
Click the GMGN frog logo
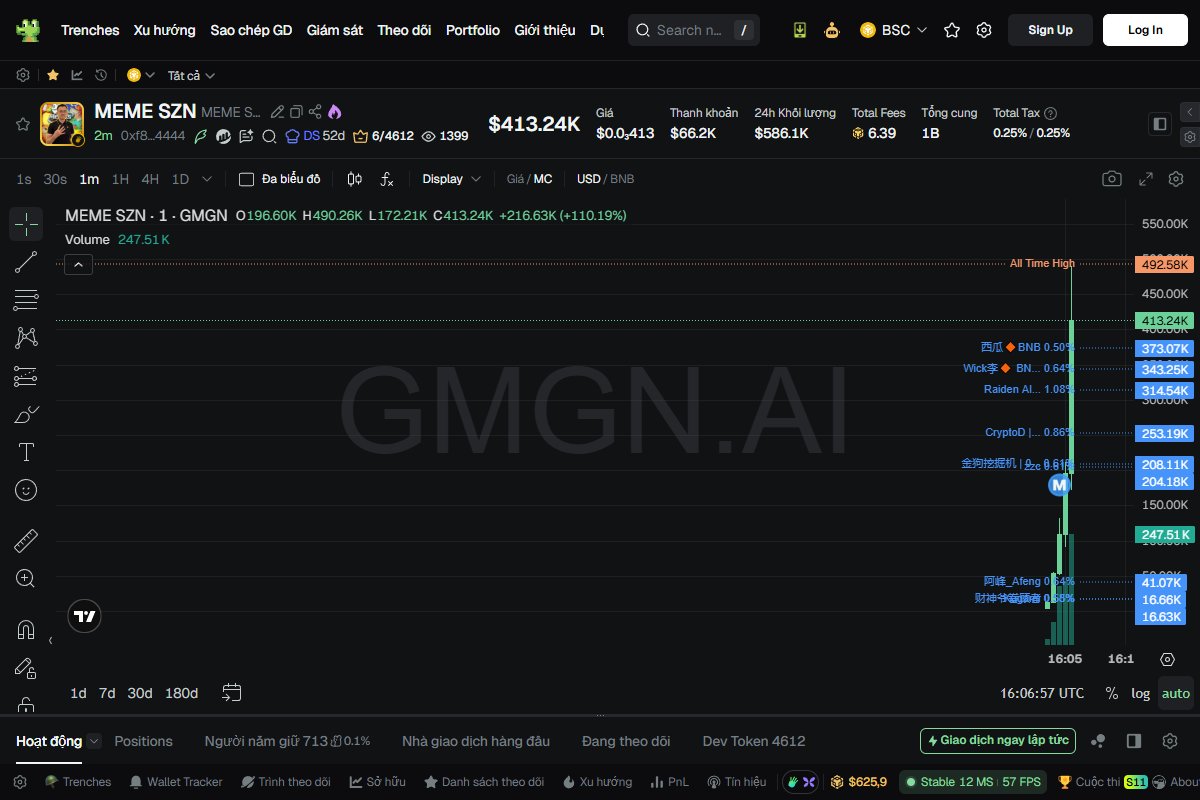(28, 30)
